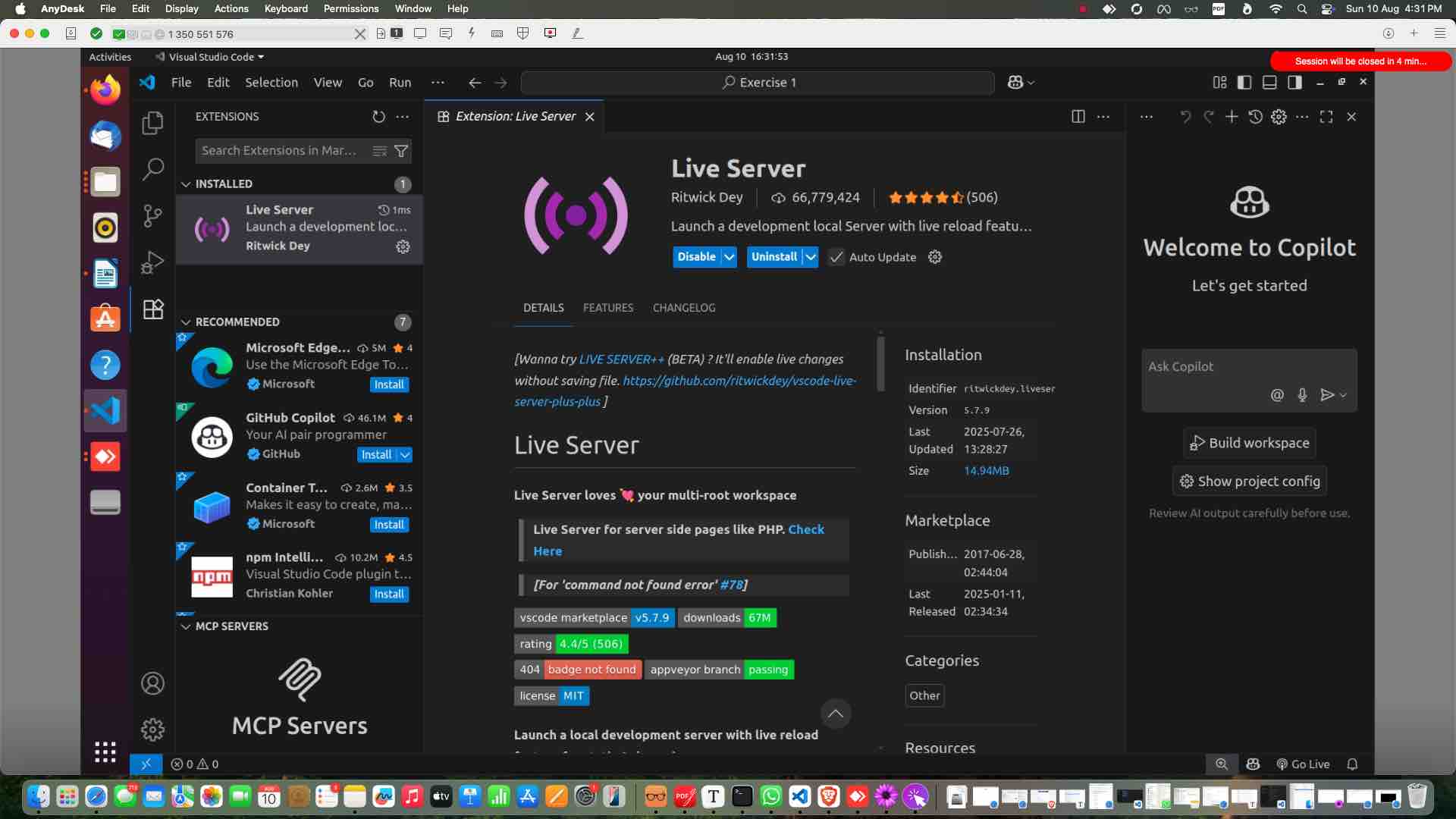Open the Uninstall dropdown arrow

click(810, 257)
